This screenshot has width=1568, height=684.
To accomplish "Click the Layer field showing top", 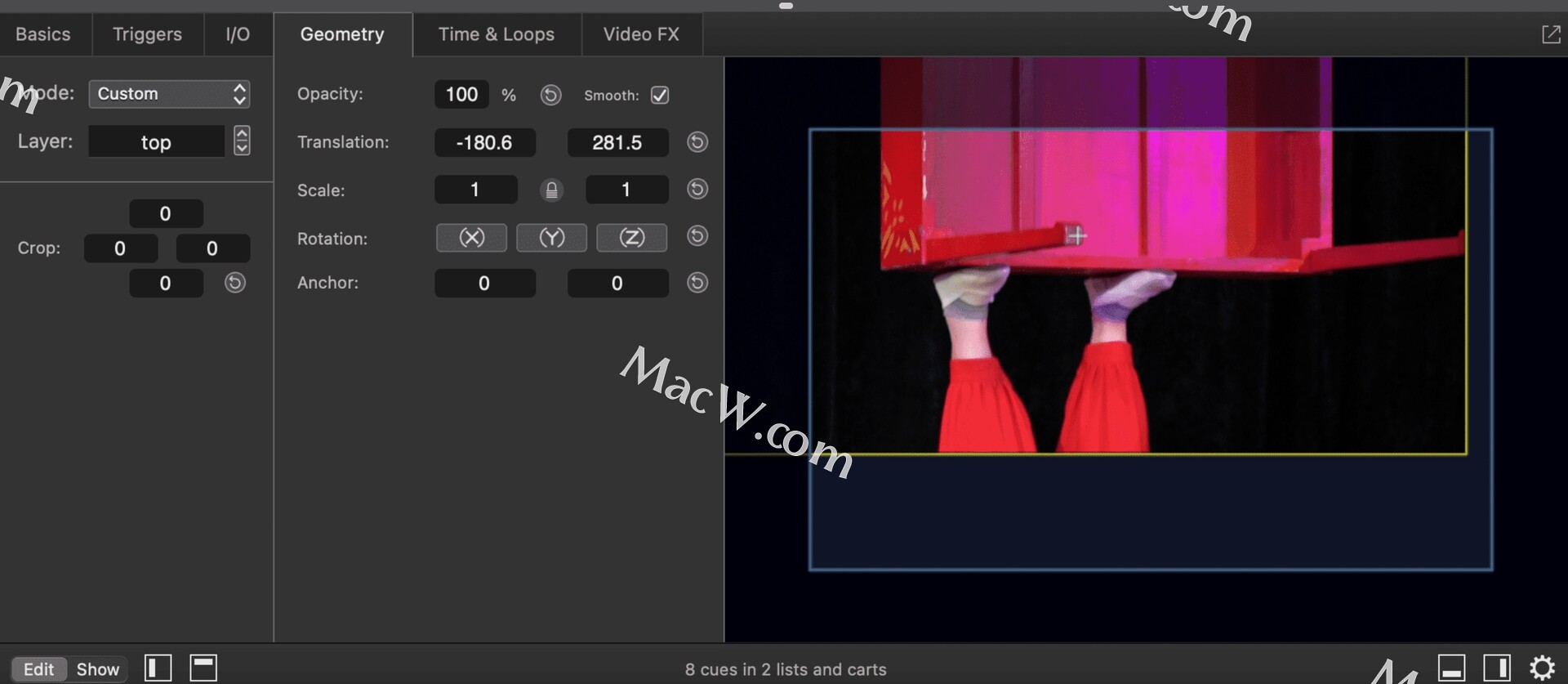I will click(156, 141).
